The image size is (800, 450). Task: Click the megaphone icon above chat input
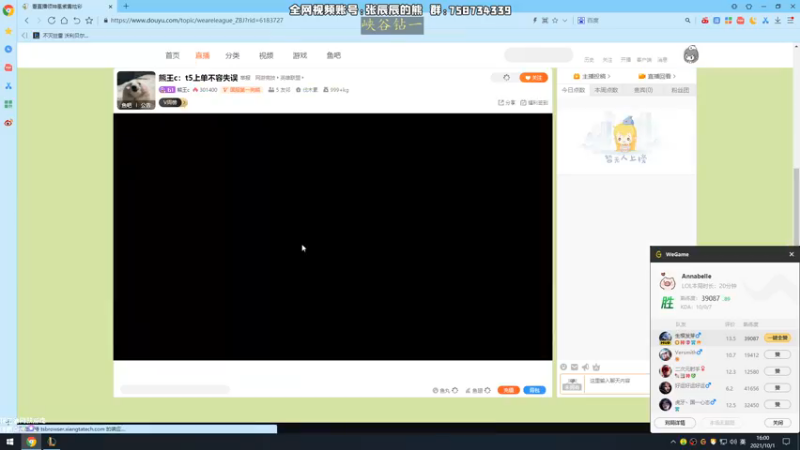pos(585,367)
